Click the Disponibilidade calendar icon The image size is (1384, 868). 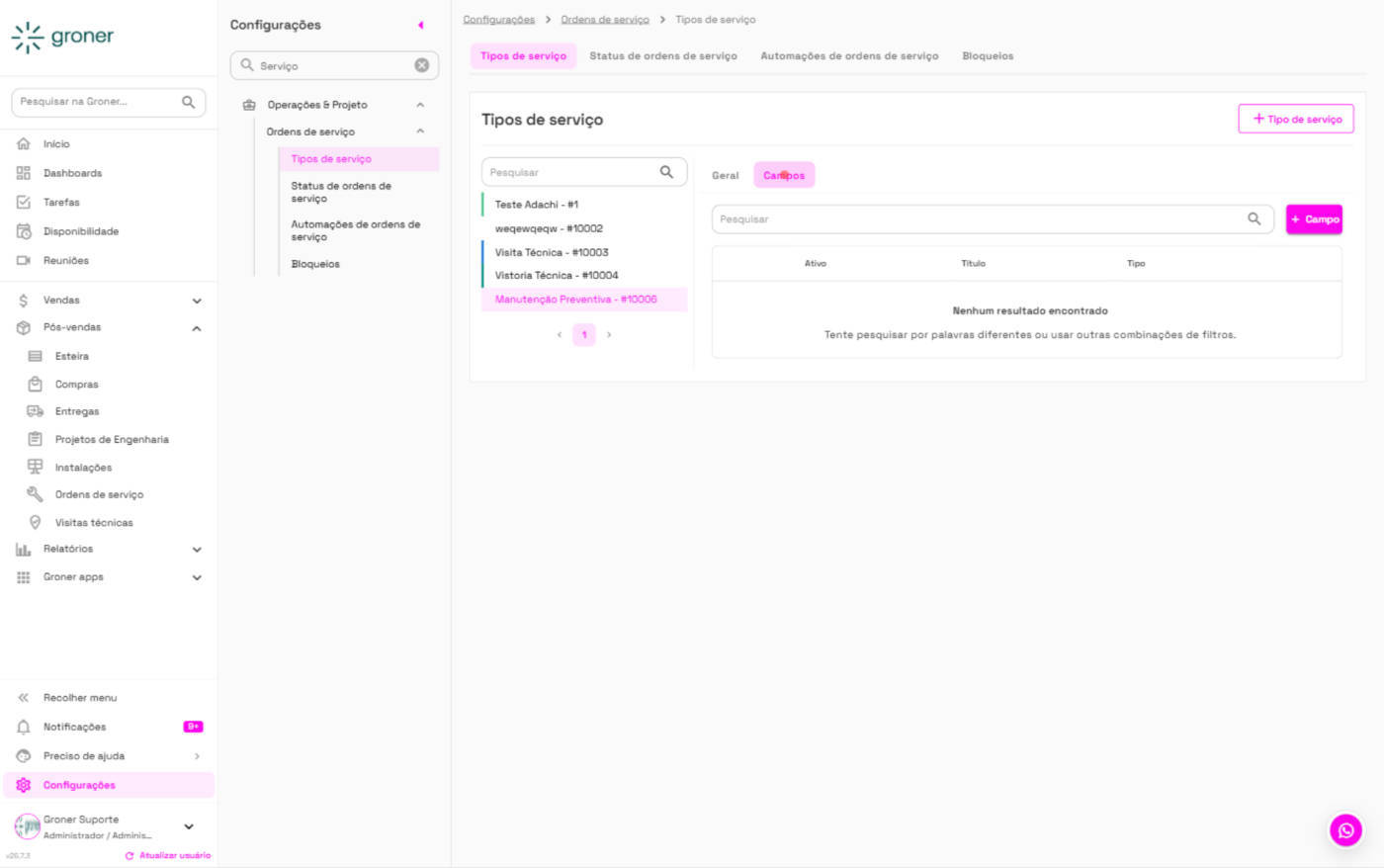tap(24, 231)
